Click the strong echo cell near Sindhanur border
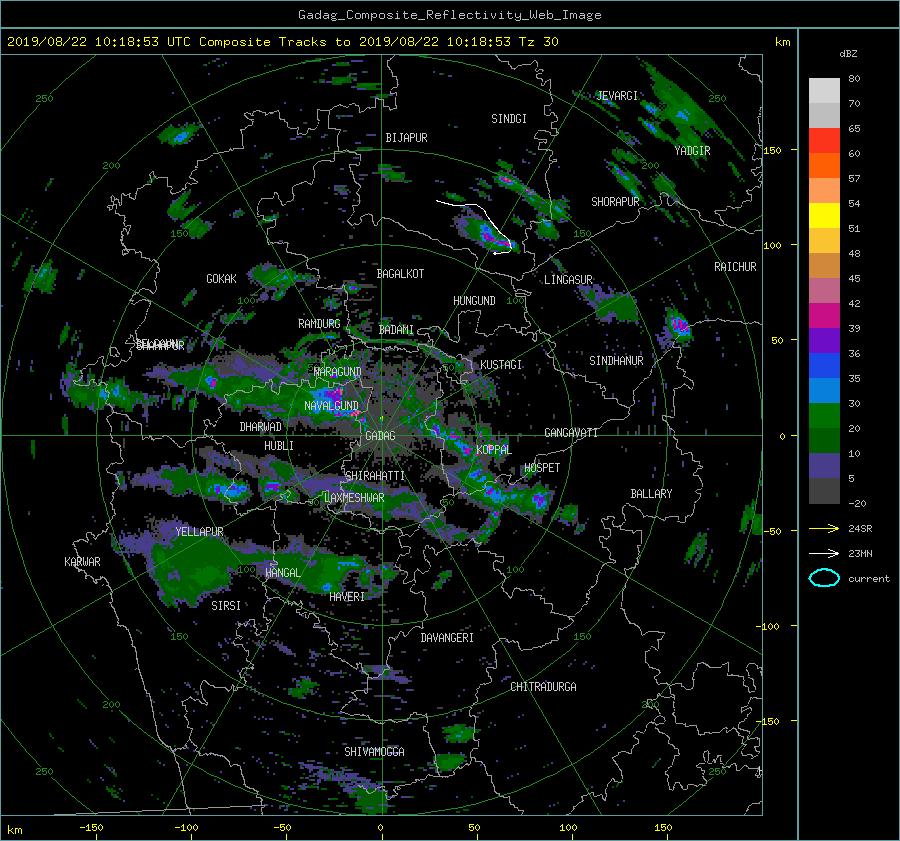The height and width of the screenshot is (841, 900). click(x=679, y=325)
